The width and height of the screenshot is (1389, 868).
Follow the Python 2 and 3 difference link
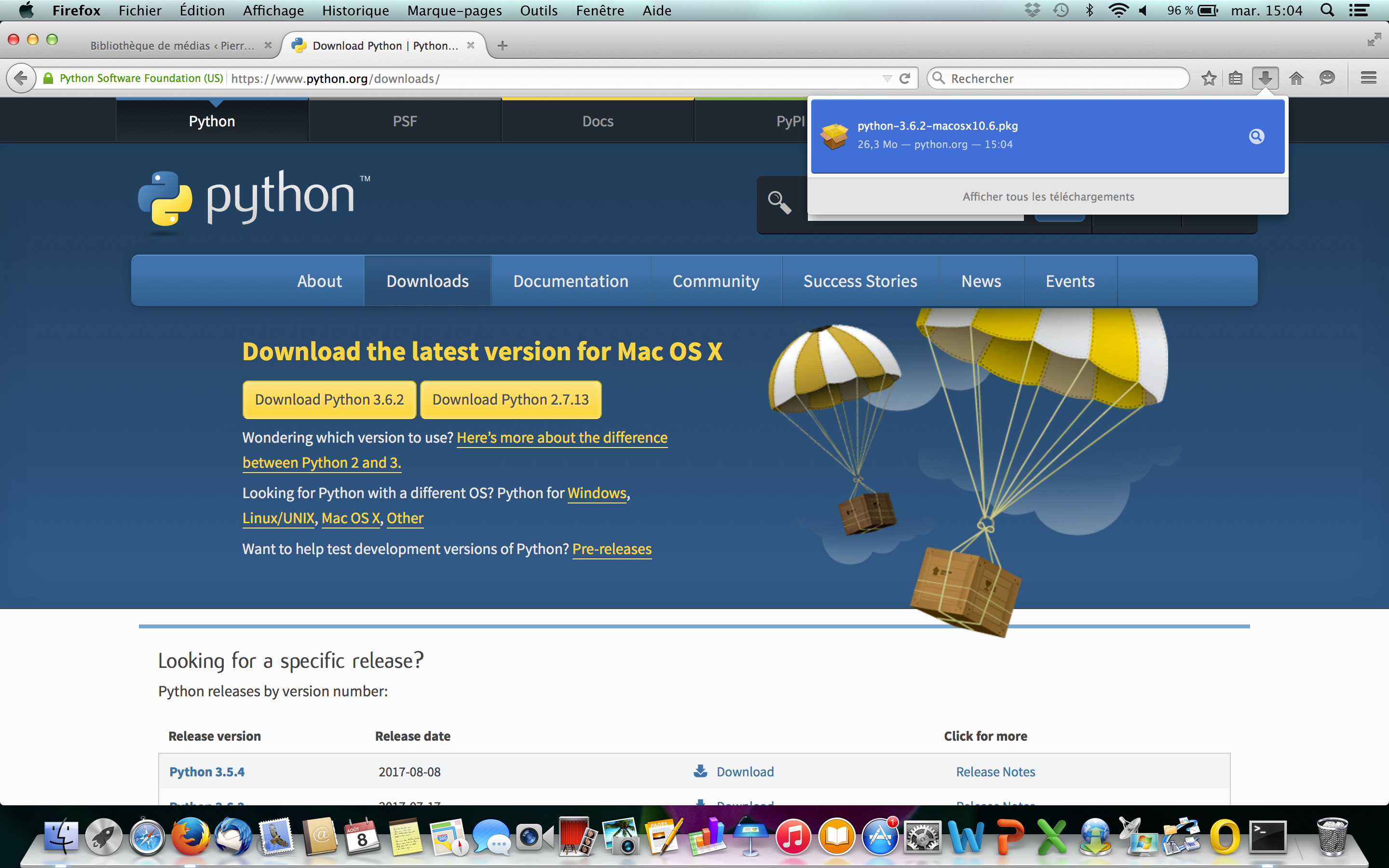[455, 450]
